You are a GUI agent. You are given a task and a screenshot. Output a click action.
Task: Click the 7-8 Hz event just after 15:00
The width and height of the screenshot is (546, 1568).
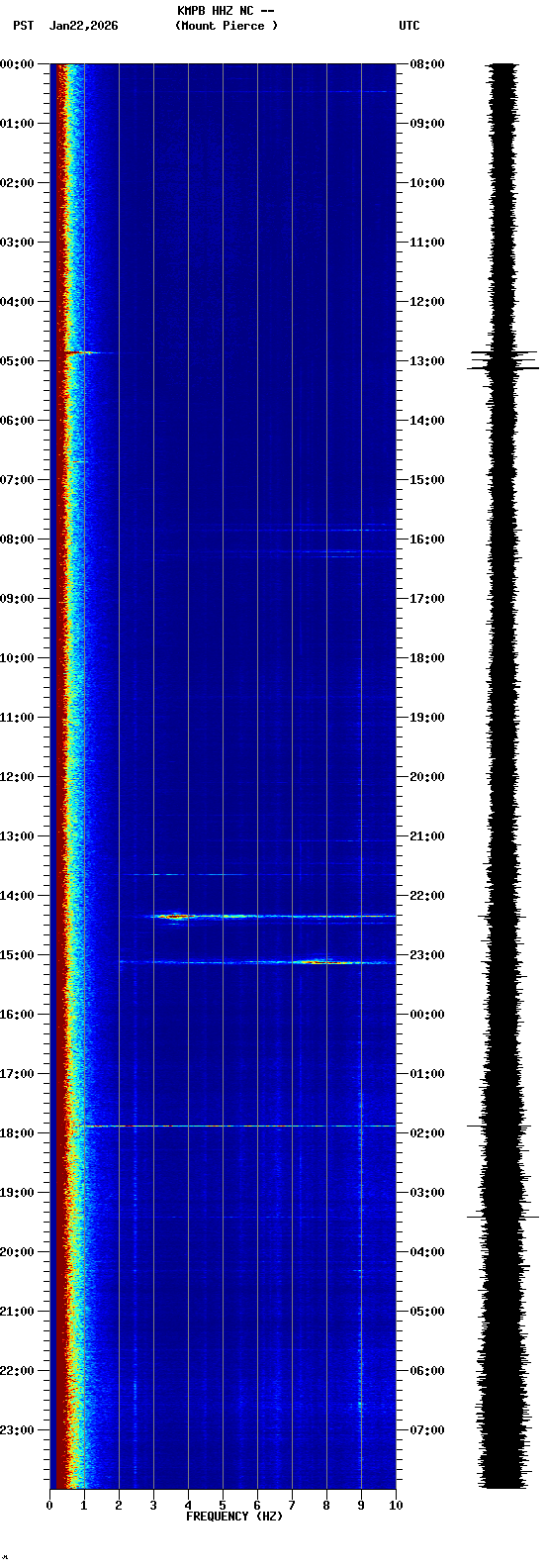[321, 961]
